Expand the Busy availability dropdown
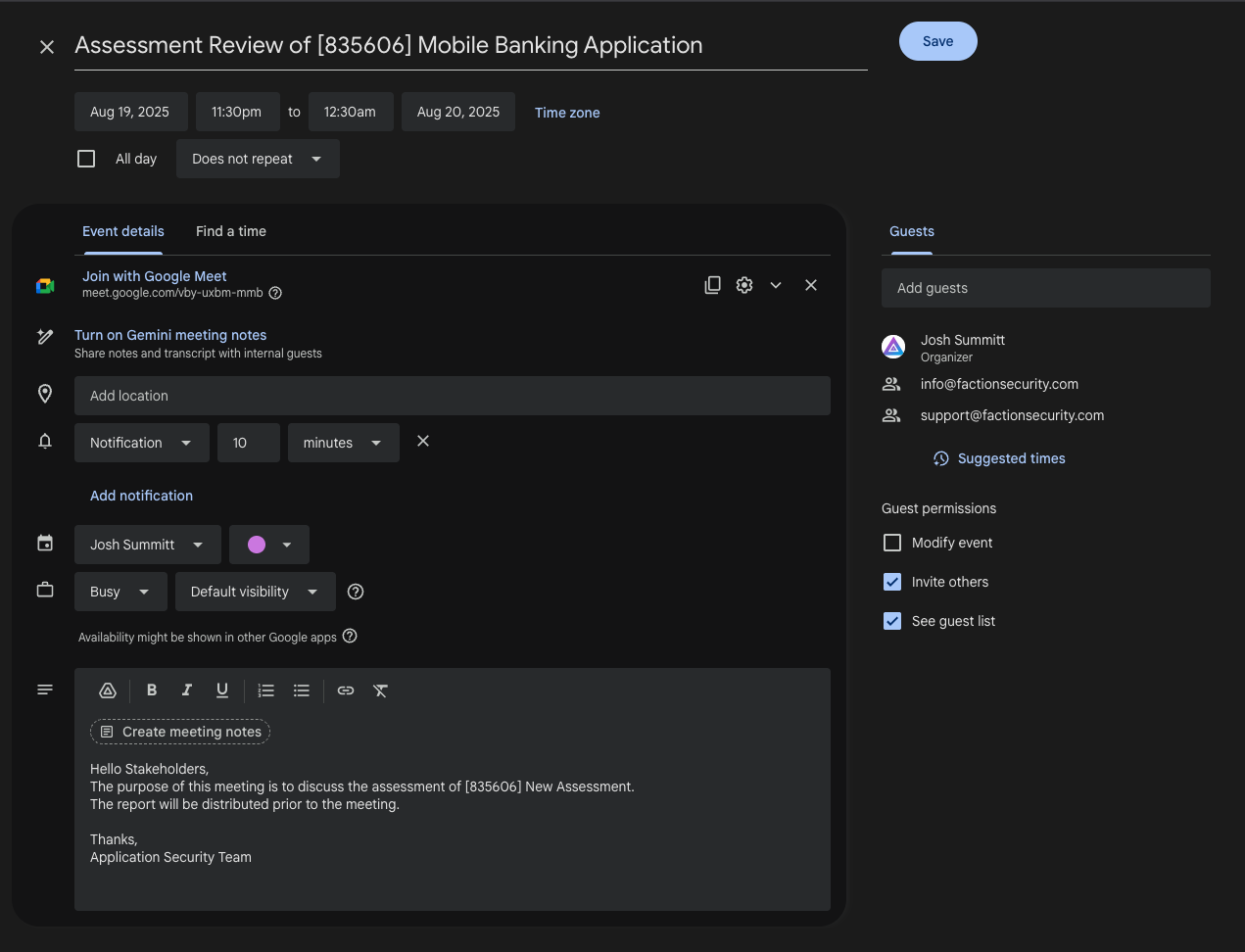Viewport: 1245px width, 952px height. [120, 592]
